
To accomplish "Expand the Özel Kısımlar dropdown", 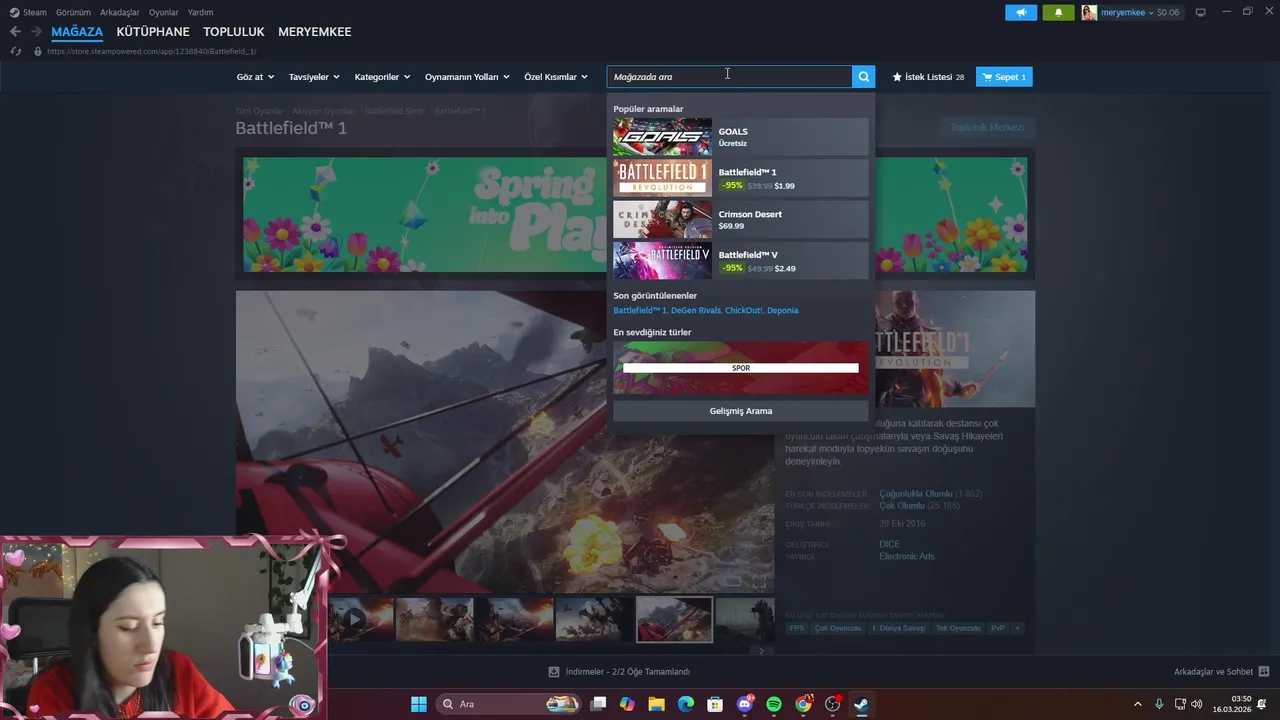I will click(x=556, y=77).
